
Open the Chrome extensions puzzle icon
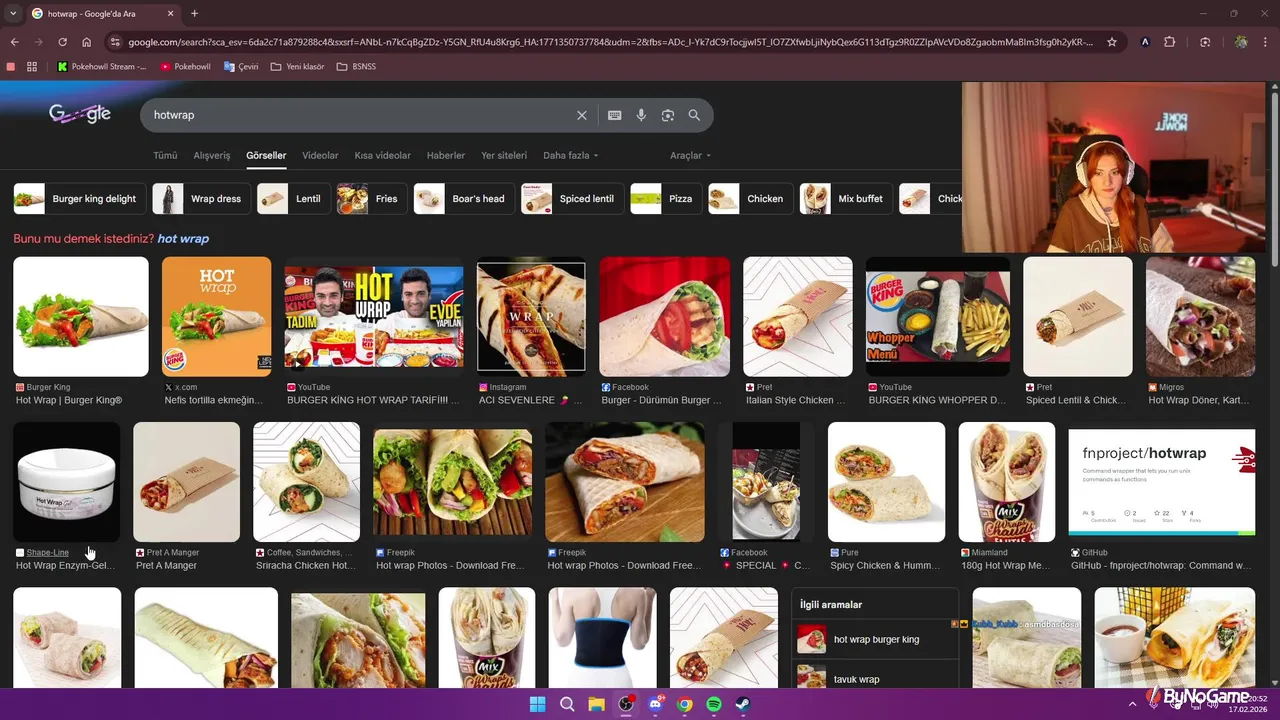coord(1170,42)
